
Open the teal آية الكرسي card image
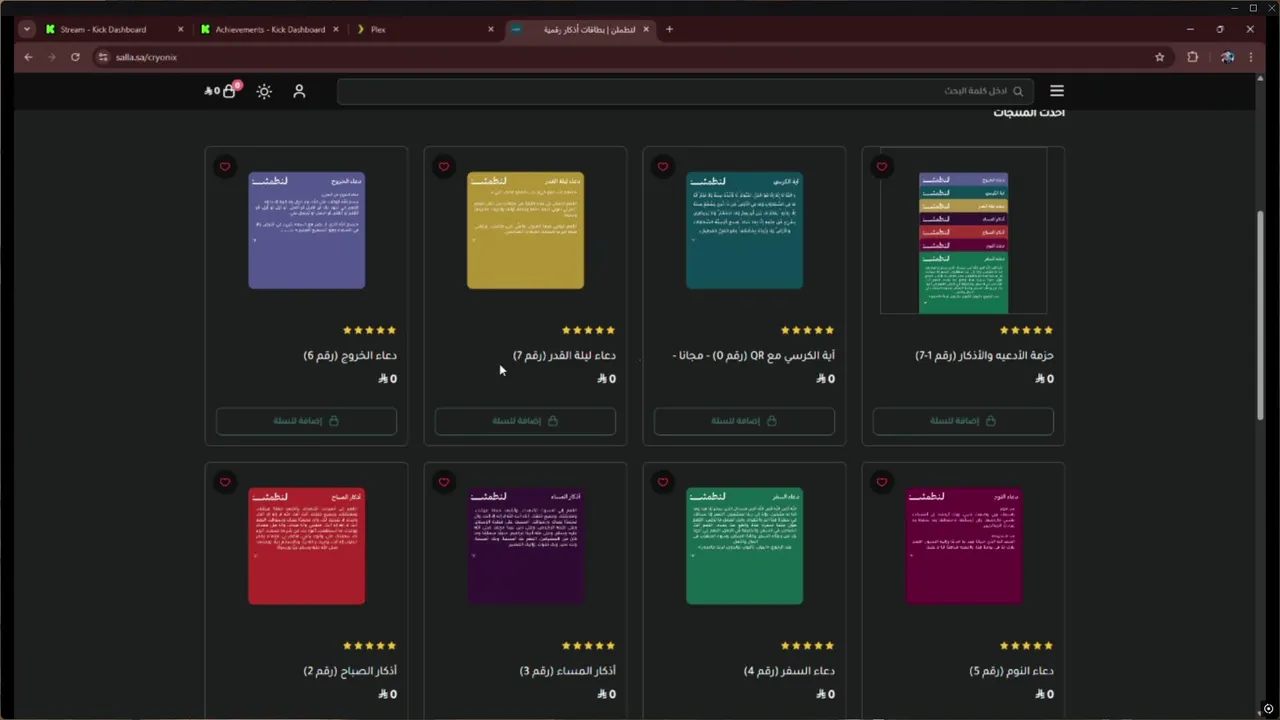coord(744,231)
